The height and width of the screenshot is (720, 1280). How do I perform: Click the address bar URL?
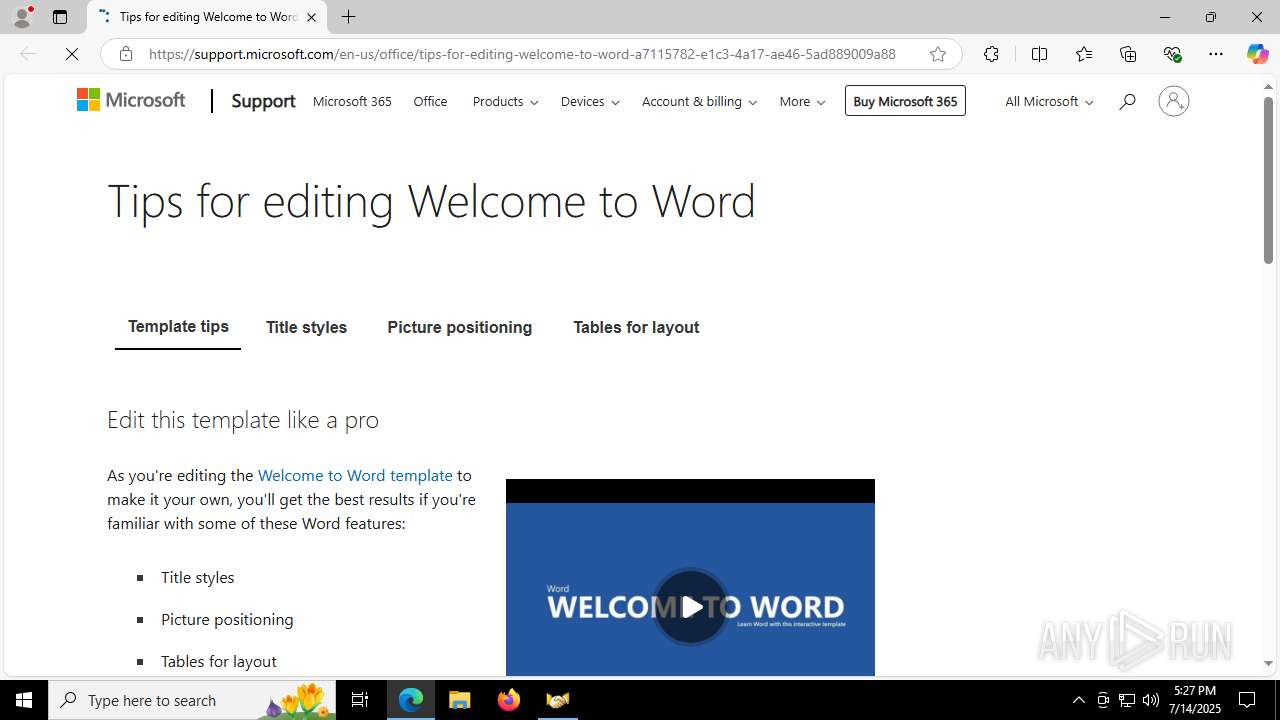point(522,54)
